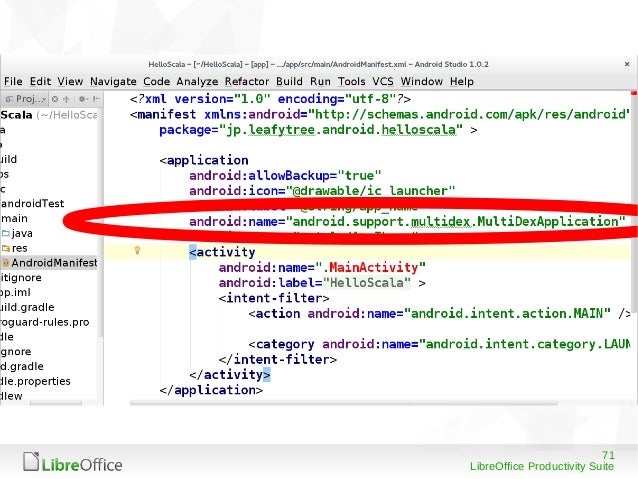Click the editor horizontal scrollbar

pos(343,403)
